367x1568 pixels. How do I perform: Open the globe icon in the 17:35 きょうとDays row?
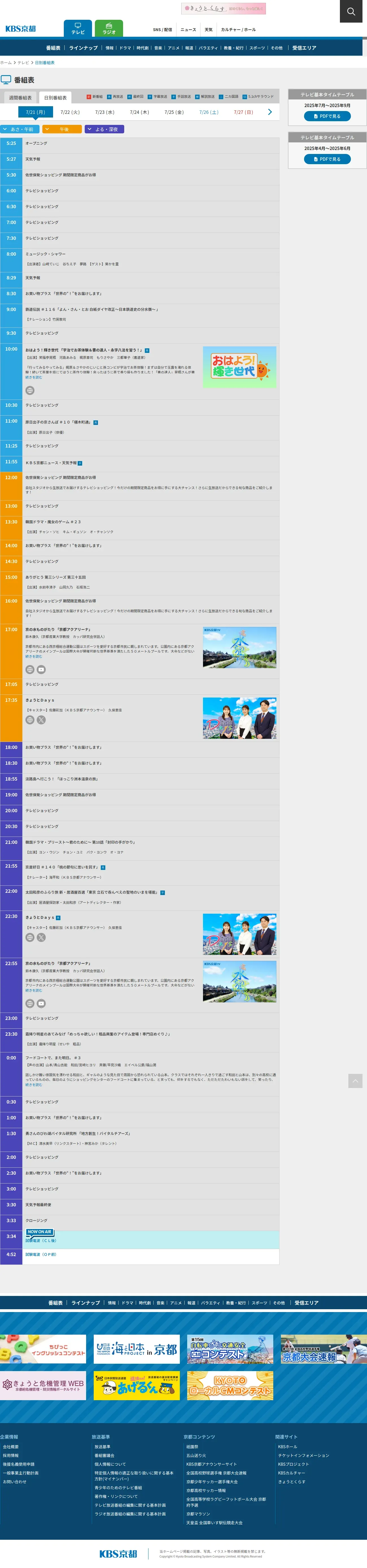pyautogui.click(x=30, y=720)
